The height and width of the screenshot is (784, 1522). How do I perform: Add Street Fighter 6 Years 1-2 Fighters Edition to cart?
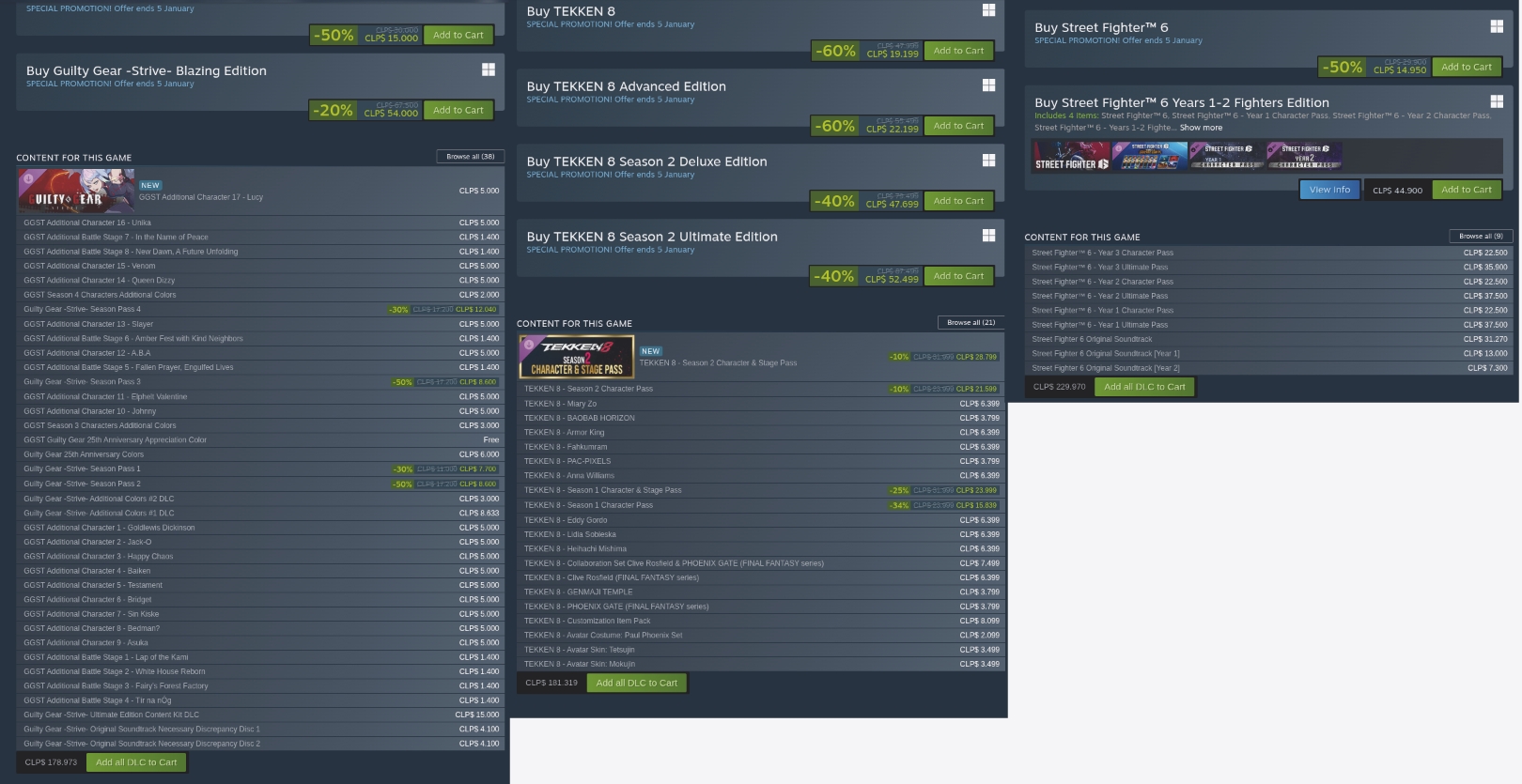tap(1467, 190)
